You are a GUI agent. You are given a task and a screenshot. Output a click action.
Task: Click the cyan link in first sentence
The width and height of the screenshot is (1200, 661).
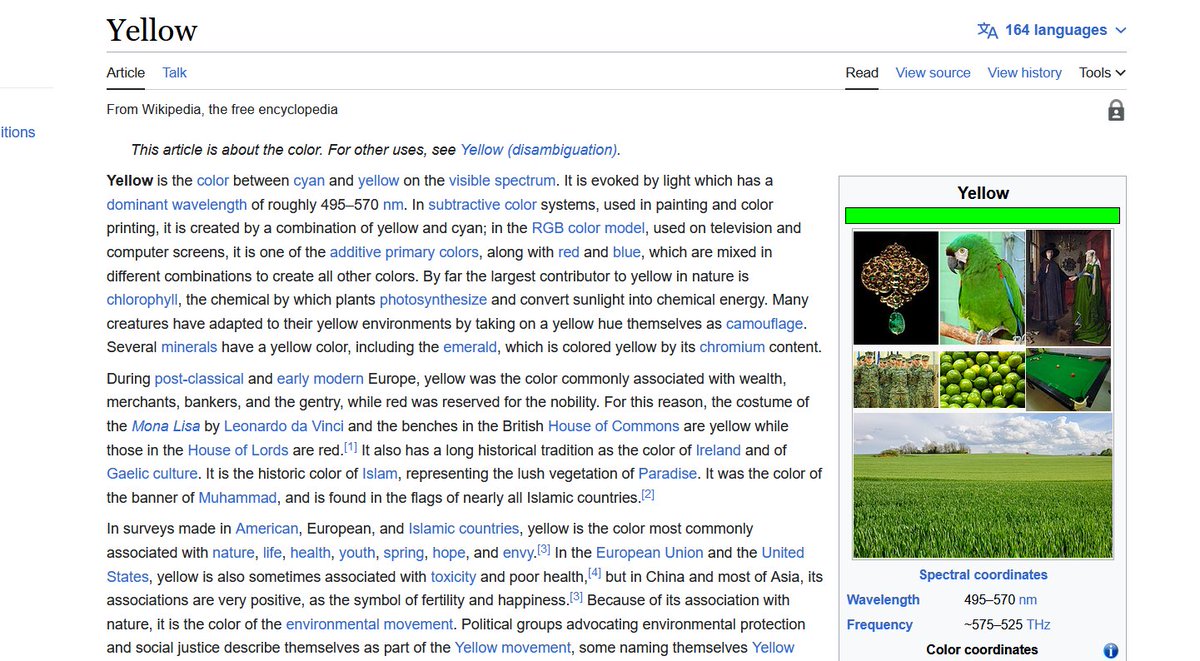tap(309, 181)
